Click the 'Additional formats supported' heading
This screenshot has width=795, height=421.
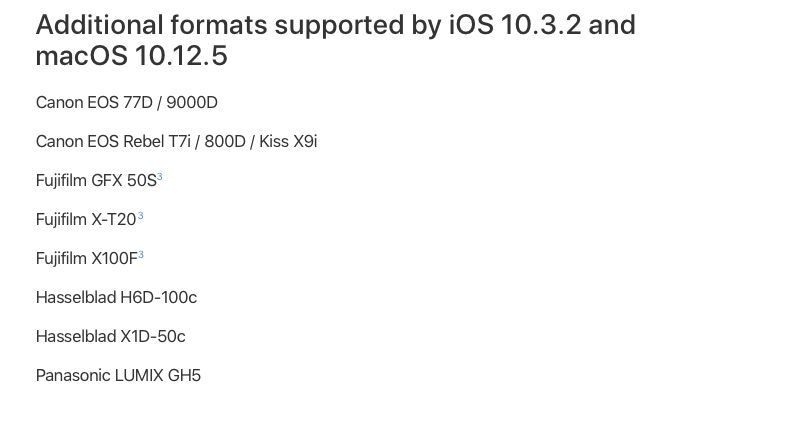[x=336, y=40]
